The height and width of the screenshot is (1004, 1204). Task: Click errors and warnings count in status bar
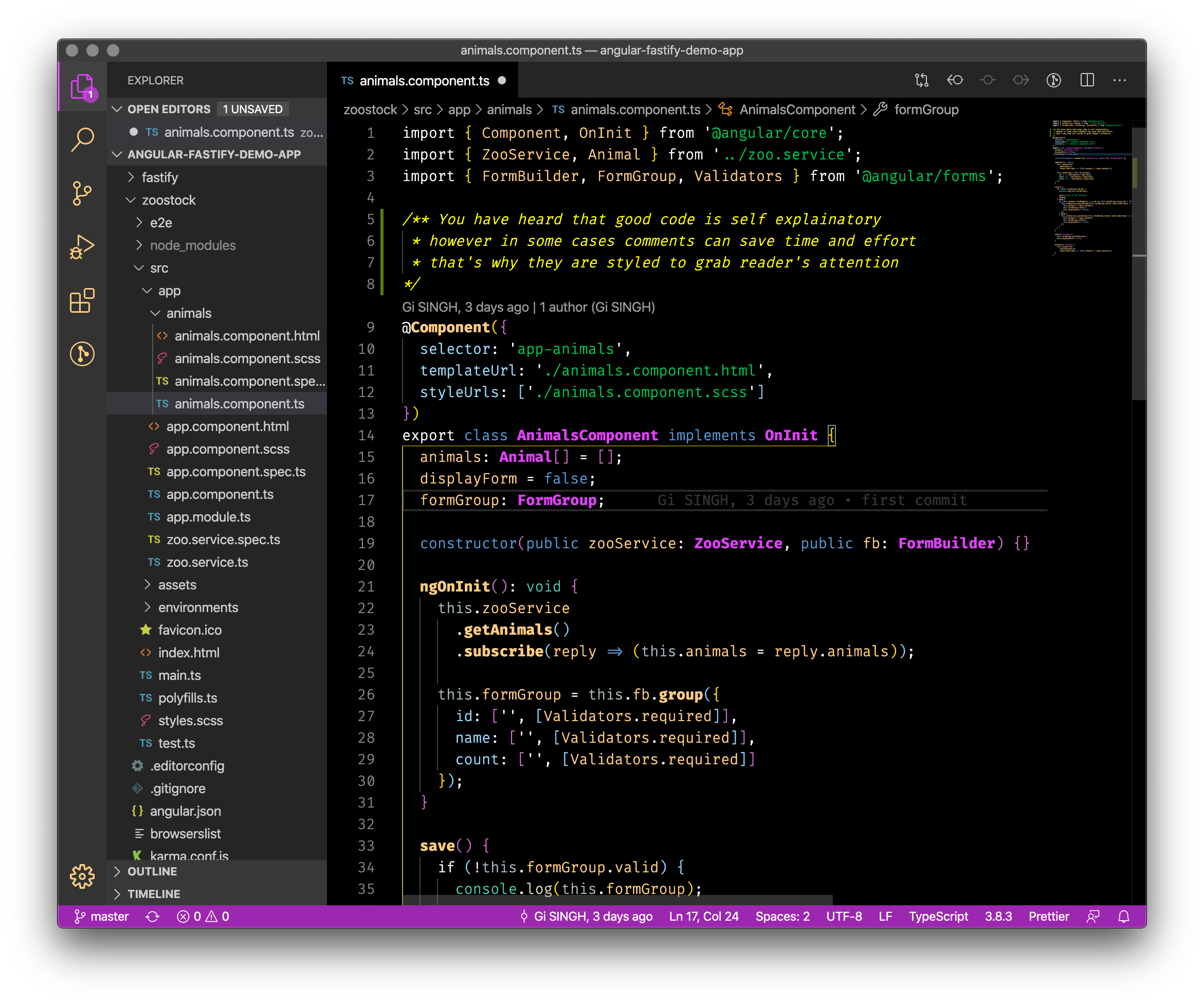pyautogui.click(x=203, y=916)
